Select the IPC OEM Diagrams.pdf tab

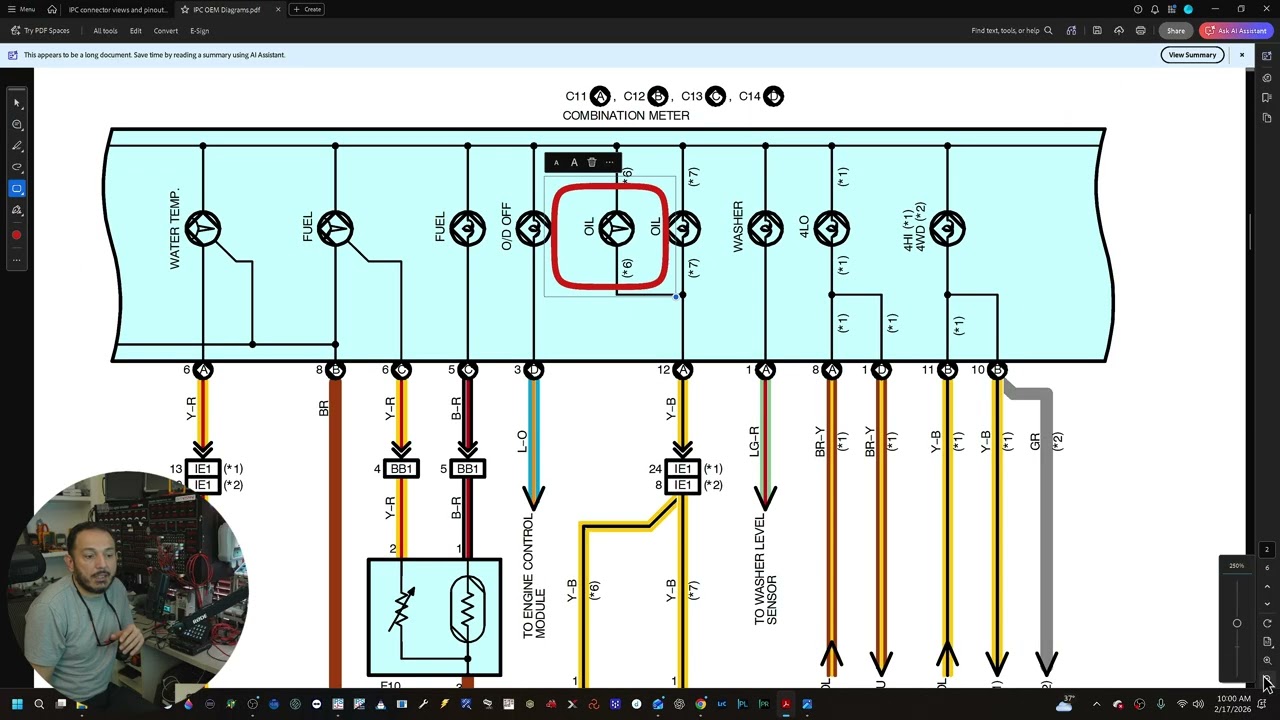pyautogui.click(x=226, y=9)
